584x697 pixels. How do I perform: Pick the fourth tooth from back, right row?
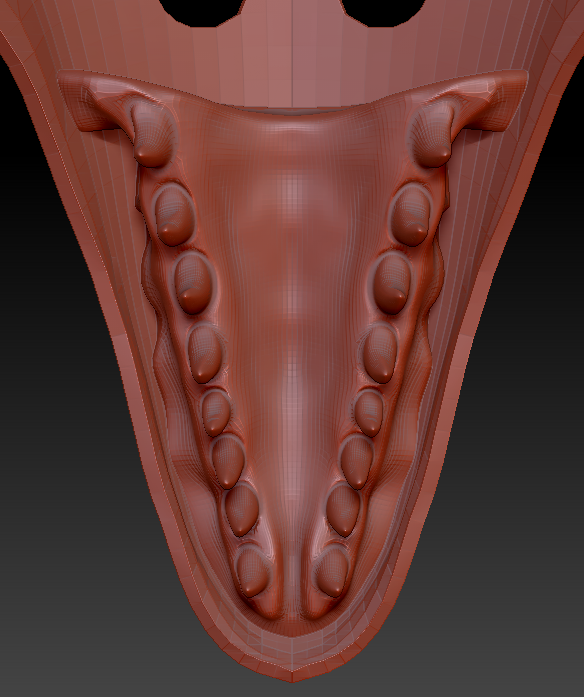(x=380, y=354)
